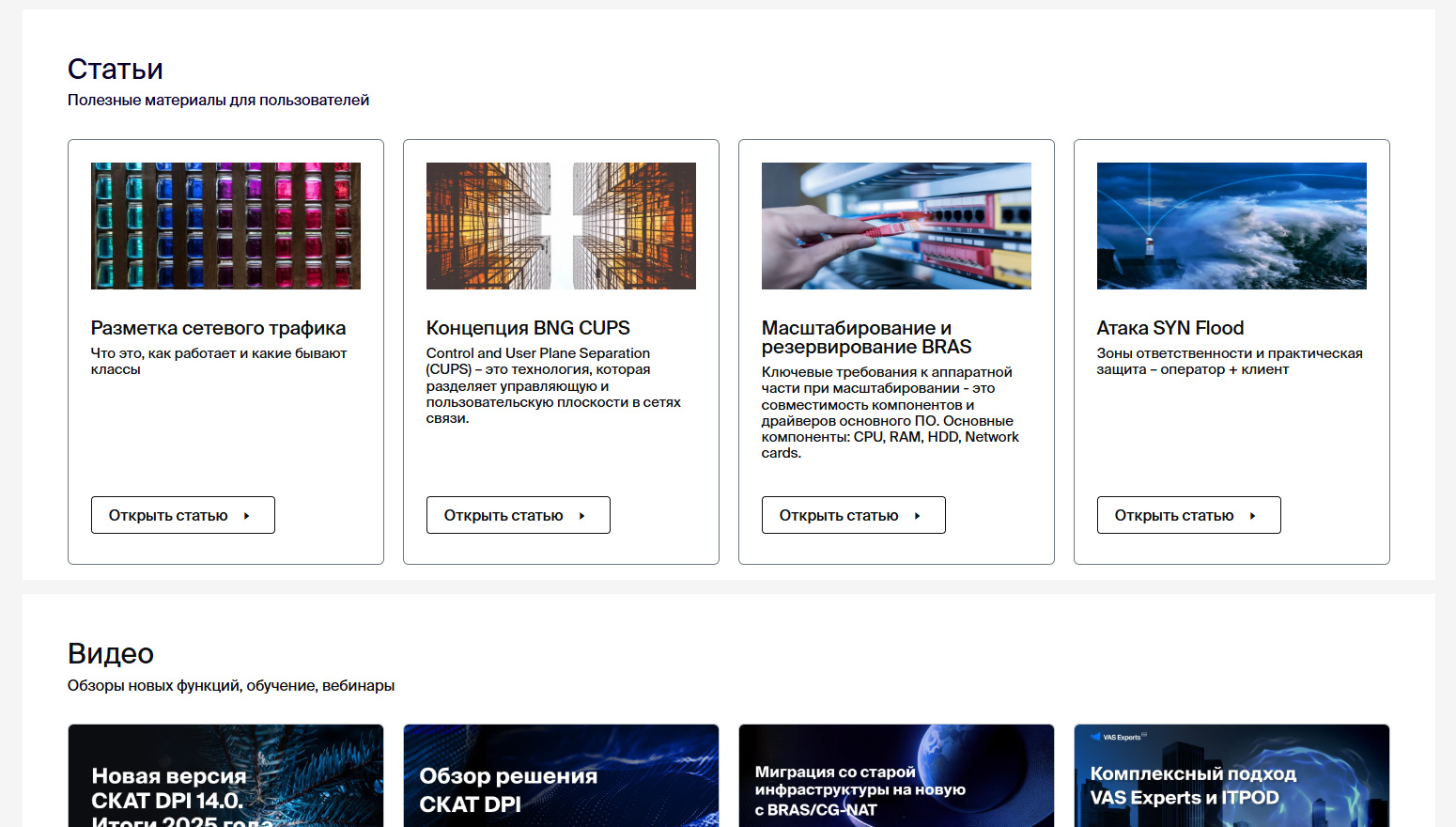The image size is (1456, 827).
Task: Click the patch panel cable photo
Action: 896,226
